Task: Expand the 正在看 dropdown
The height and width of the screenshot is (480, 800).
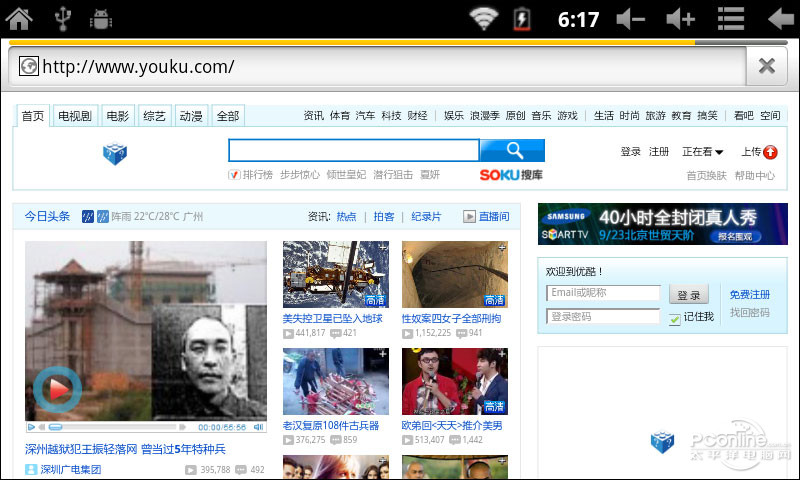Action: pos(703,151)
